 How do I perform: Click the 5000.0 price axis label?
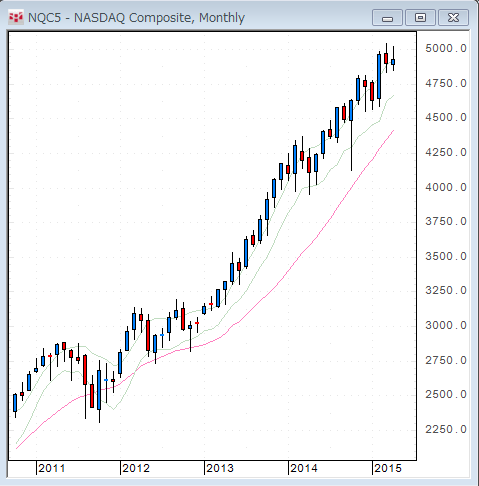click(446, 49)
